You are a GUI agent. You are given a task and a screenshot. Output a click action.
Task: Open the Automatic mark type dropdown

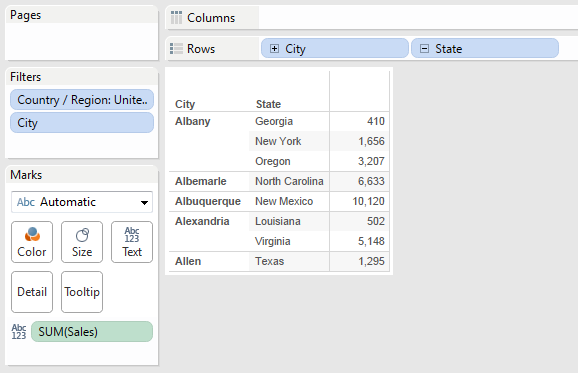(82, 202)
